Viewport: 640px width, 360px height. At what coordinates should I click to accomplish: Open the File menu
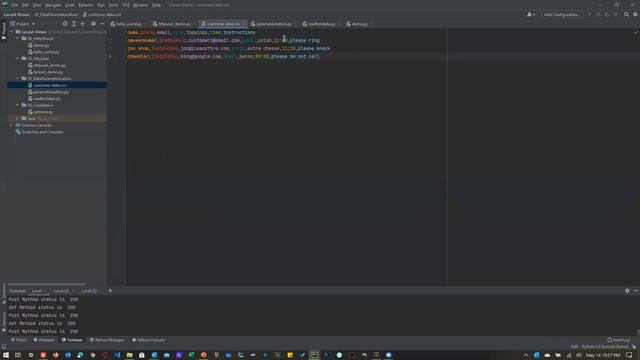15,5
